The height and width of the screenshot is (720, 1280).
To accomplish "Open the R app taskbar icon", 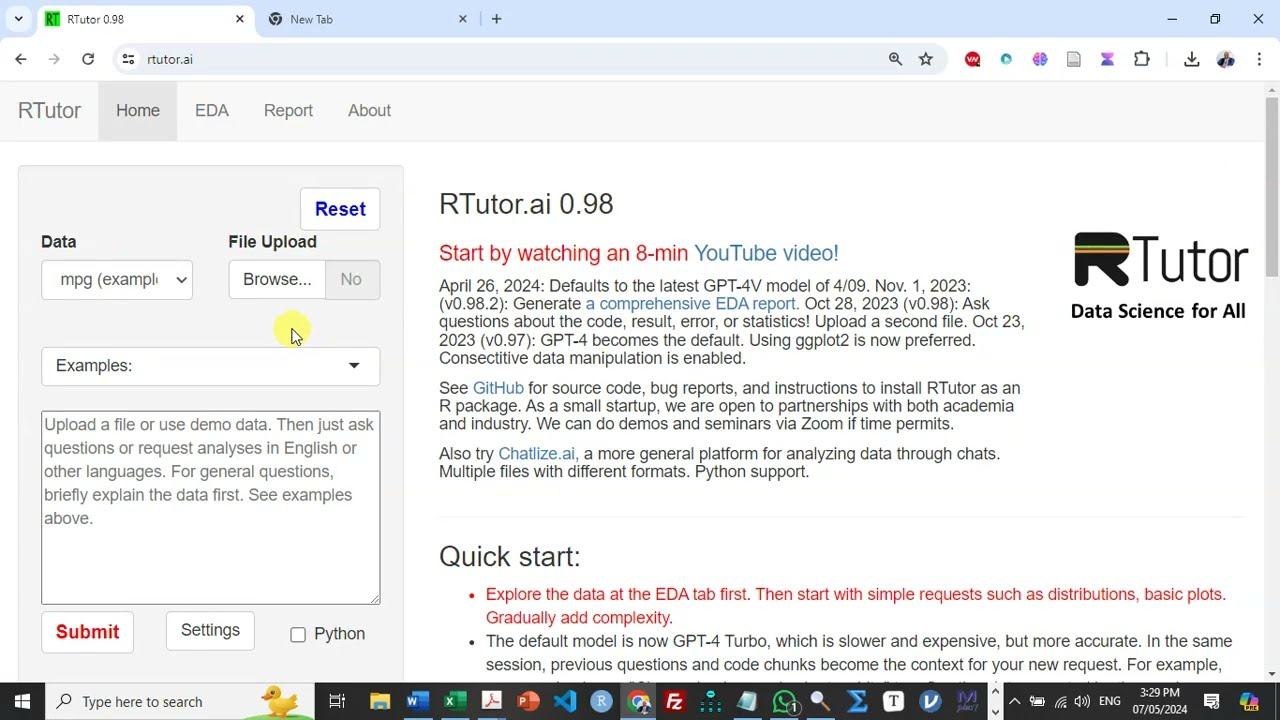I will [x=602, y=701].
